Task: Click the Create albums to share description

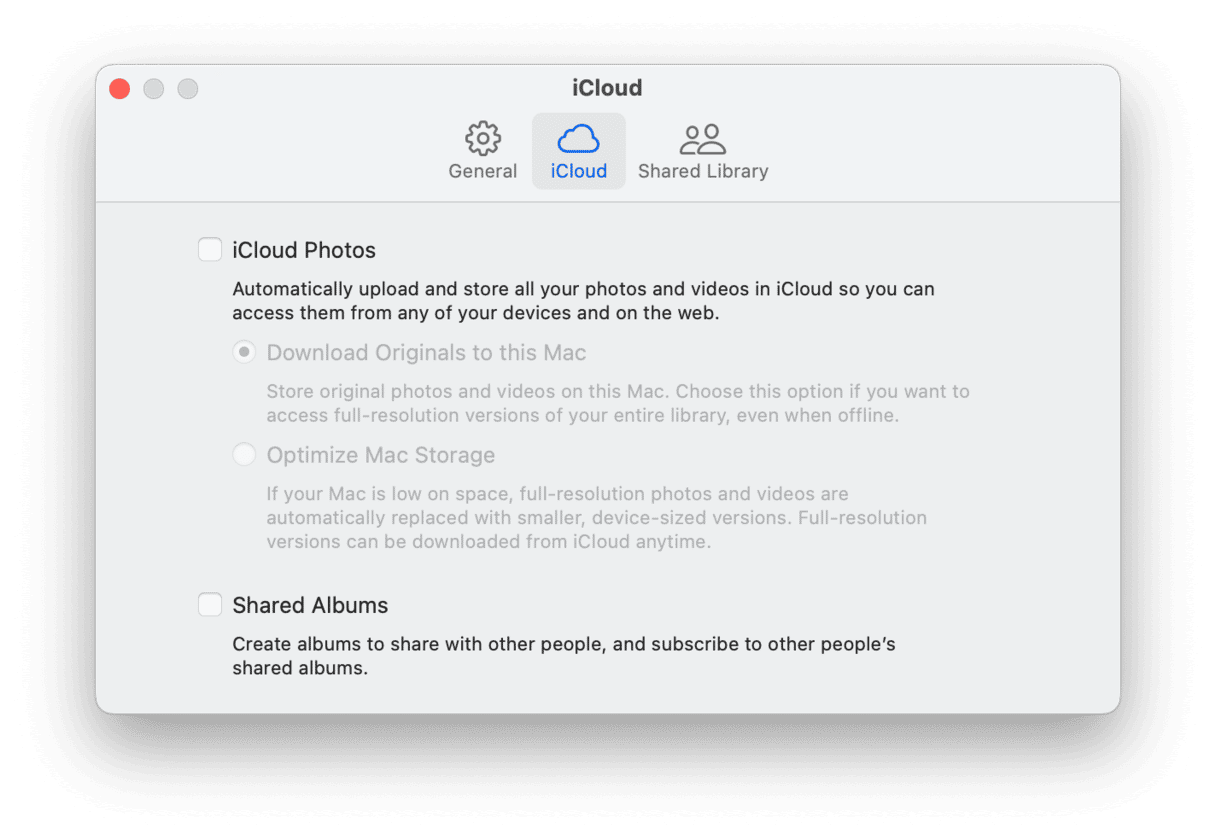Action: 564,656
